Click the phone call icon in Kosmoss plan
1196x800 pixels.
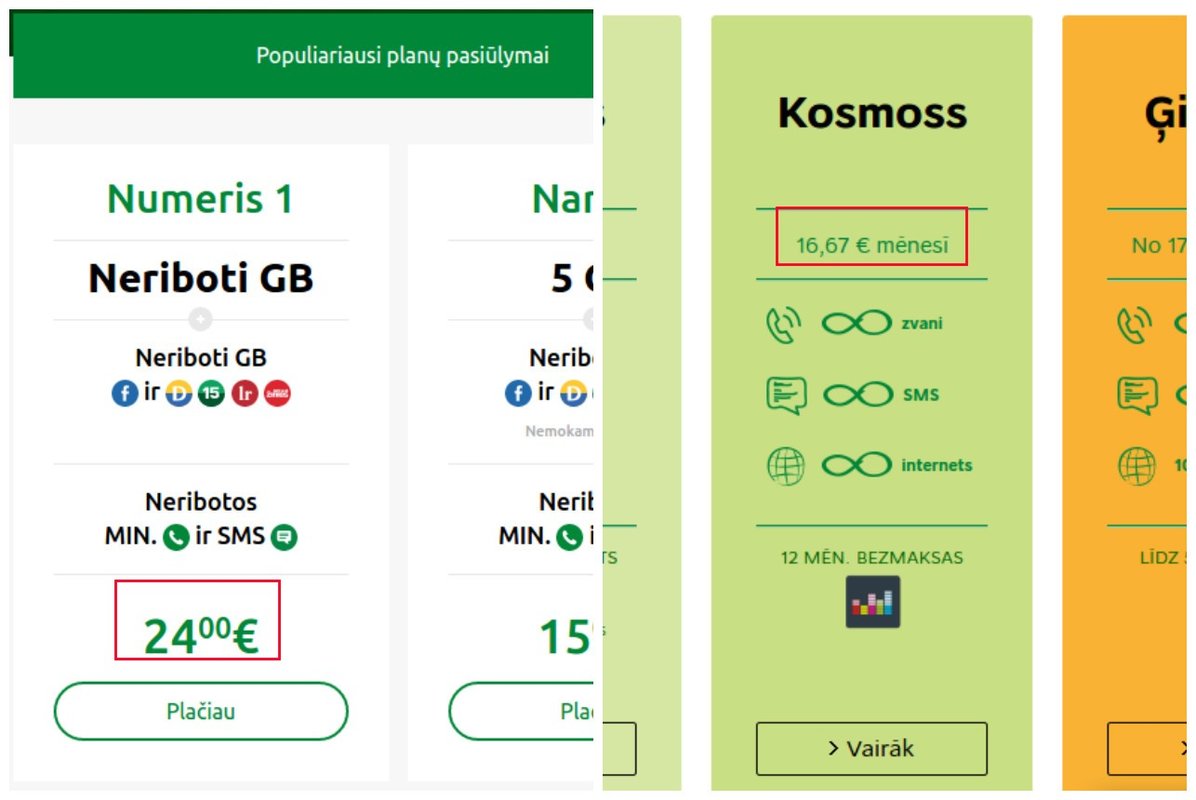tap(784, 325)
